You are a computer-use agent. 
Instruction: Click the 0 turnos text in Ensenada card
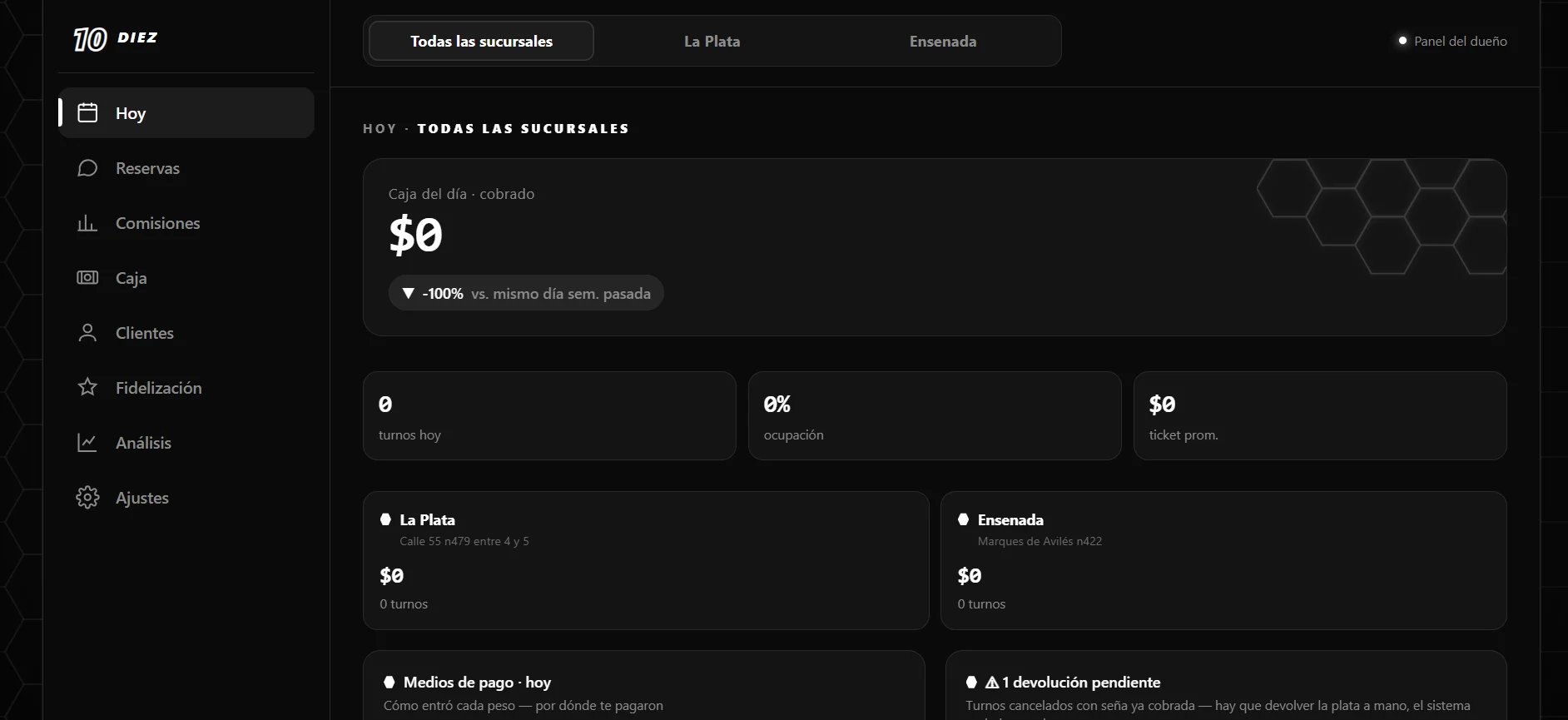(981, 604)
